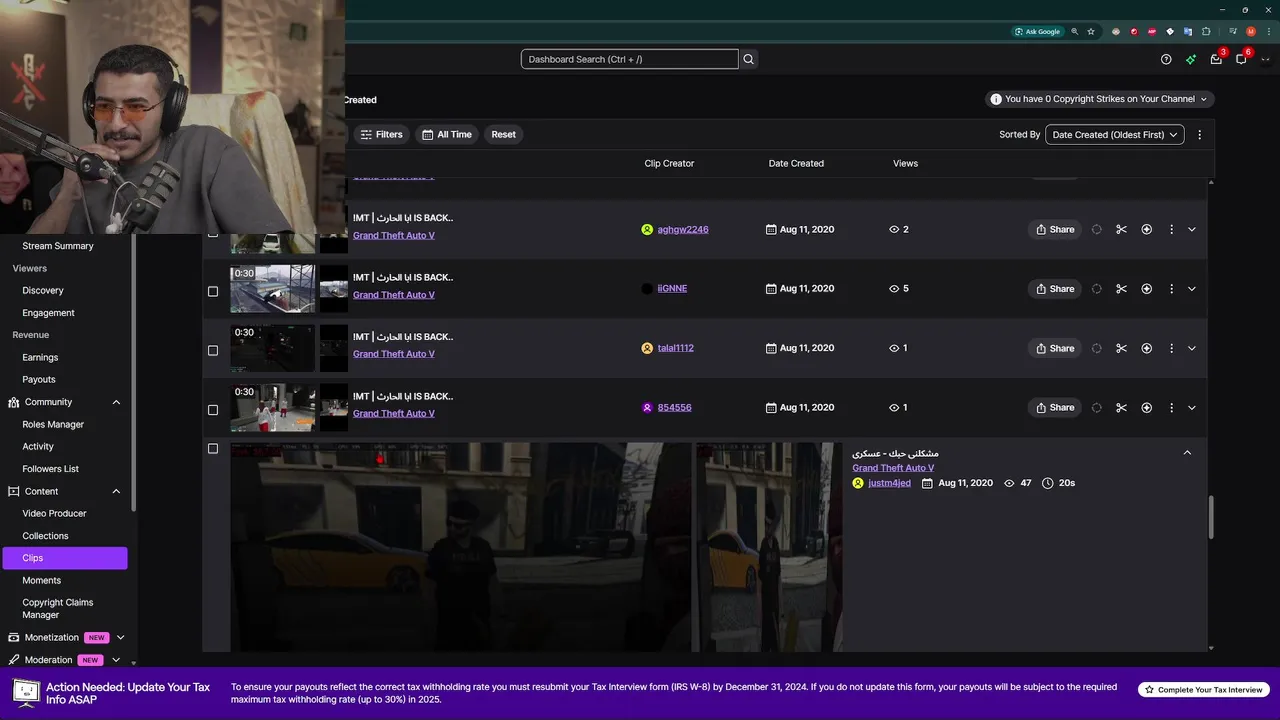Open the inbox with 3 notifications
1280x720 pixels.
(x=1216, y=59)
